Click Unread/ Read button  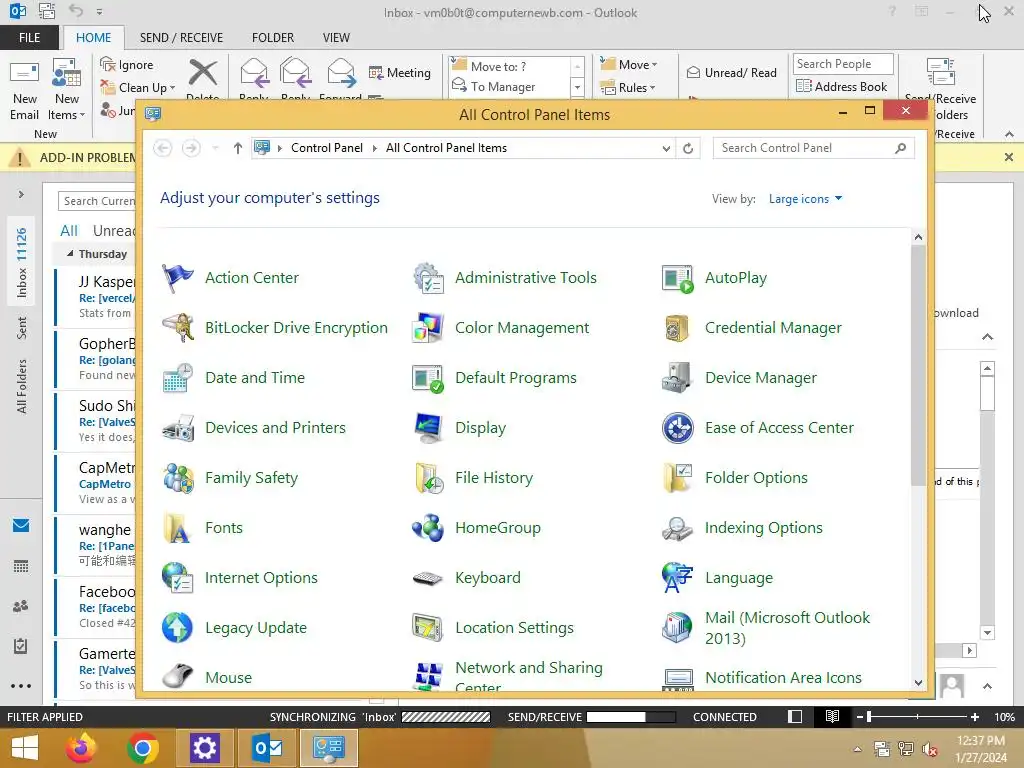pos(731,72)
